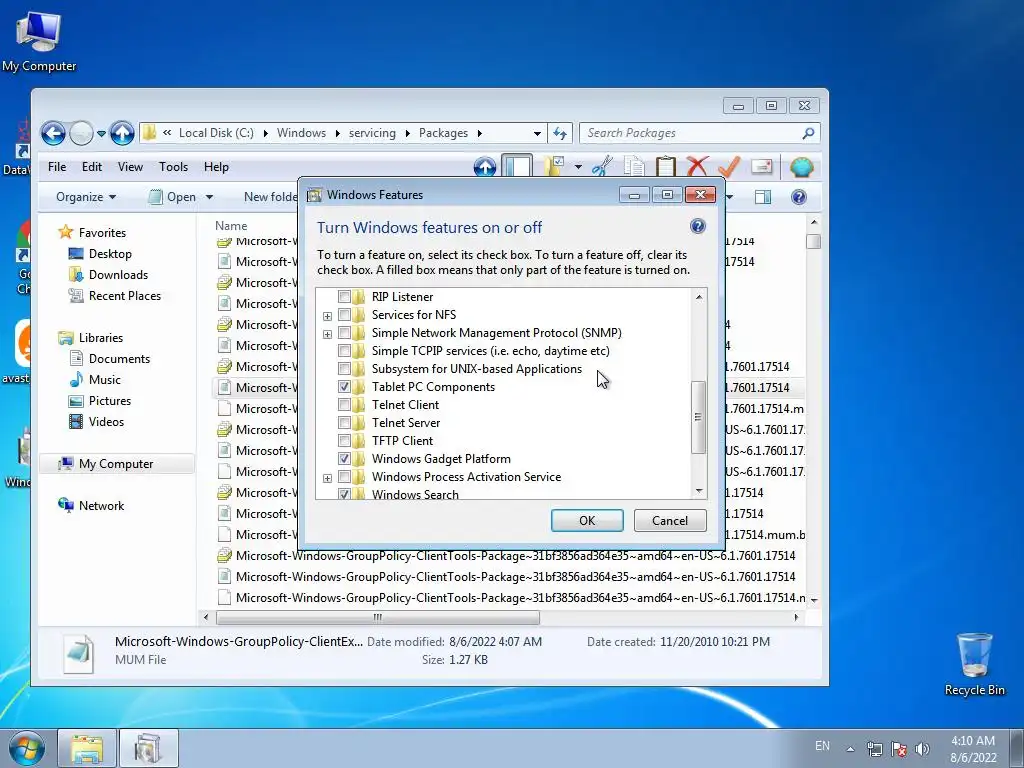Open the Tools menu
1024x768 pixels.
[x=173, y=167]
